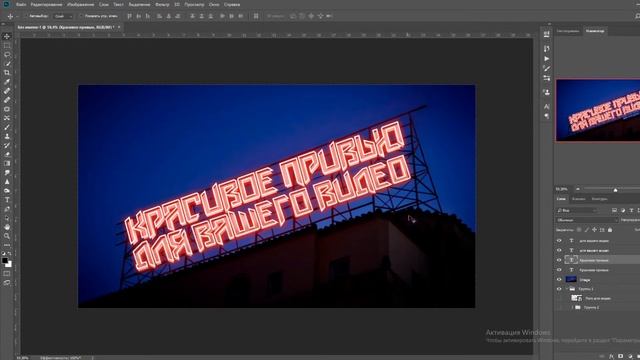Hide the Группа 1 group
Image resolution: width=640 pixels, height=360 pixels.
559,289
